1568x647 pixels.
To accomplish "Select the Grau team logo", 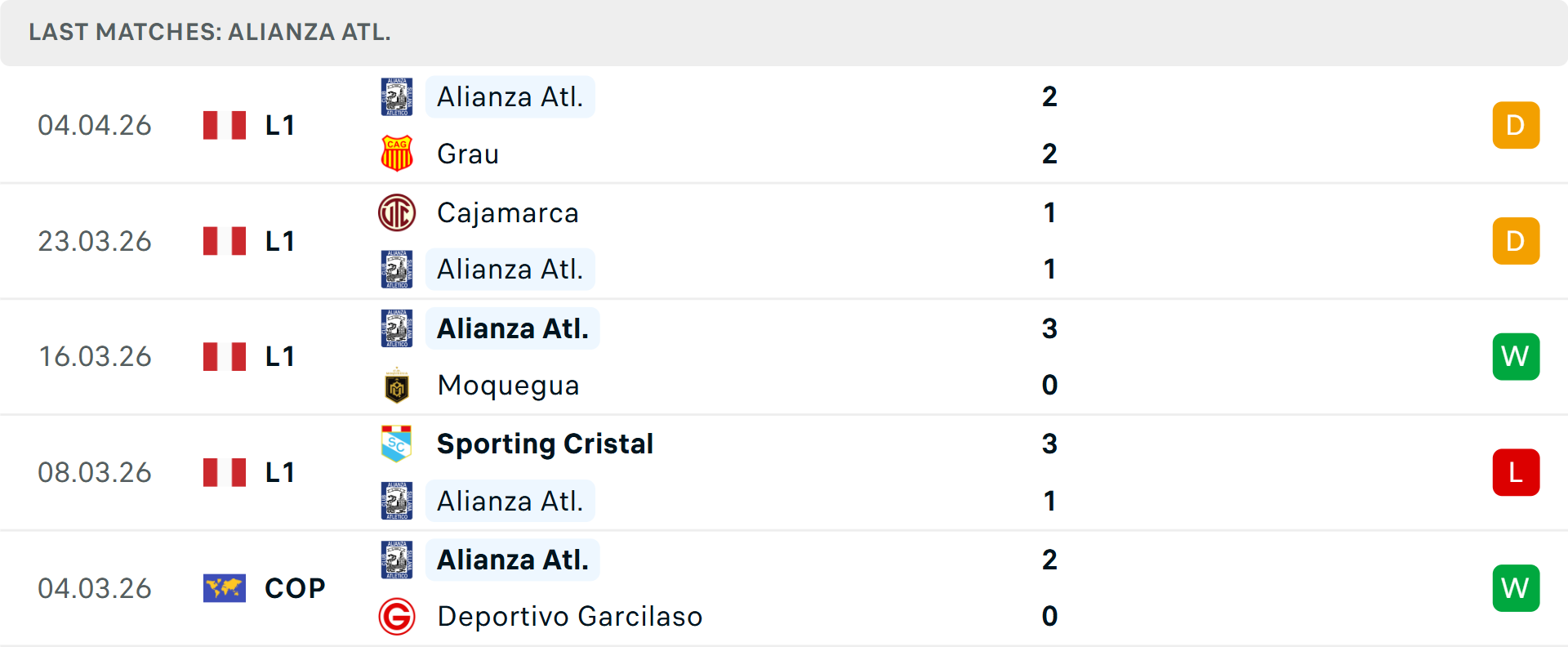I will [x=397, y=154].
